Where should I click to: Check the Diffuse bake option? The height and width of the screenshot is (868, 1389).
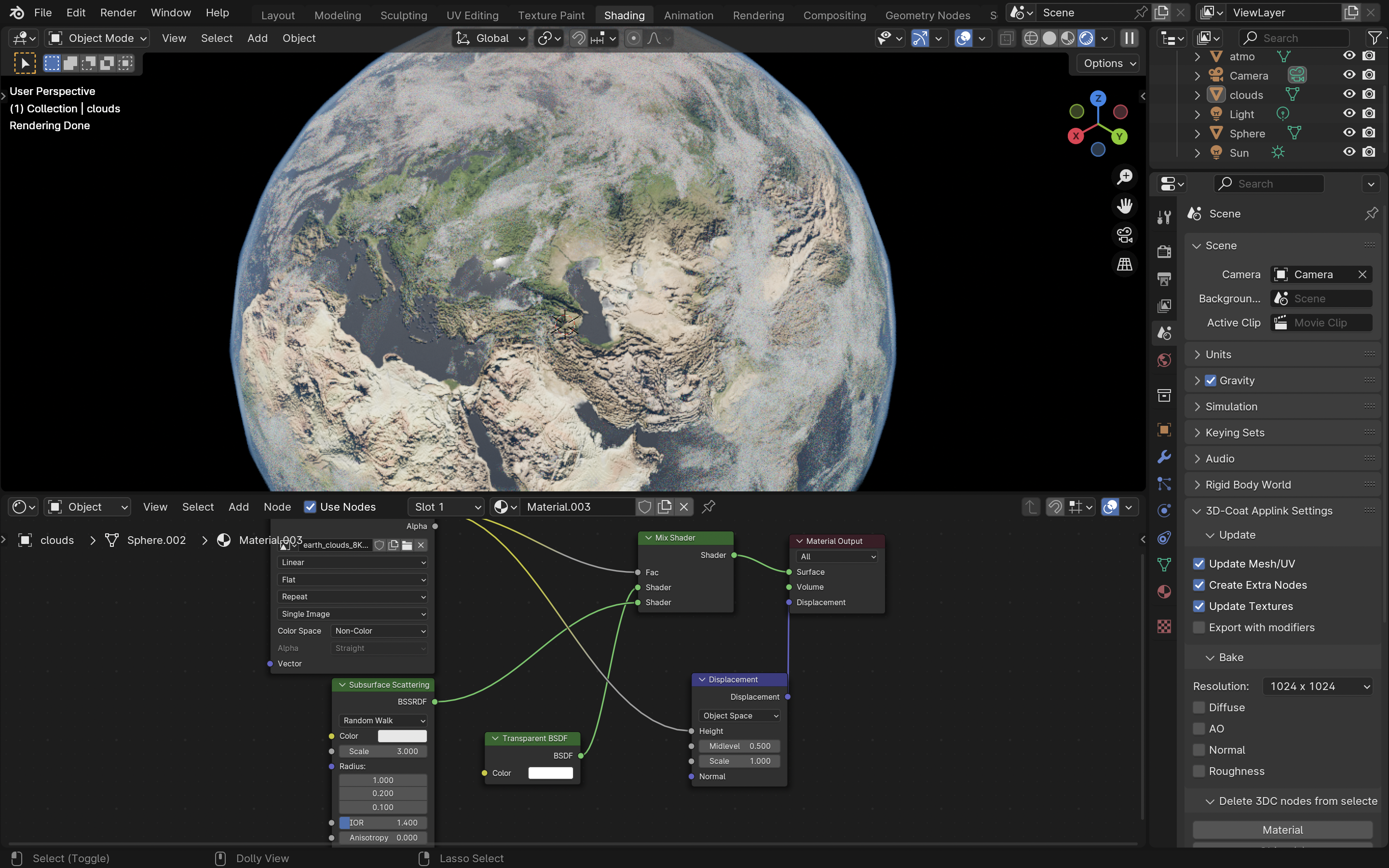click(1199, 707)
